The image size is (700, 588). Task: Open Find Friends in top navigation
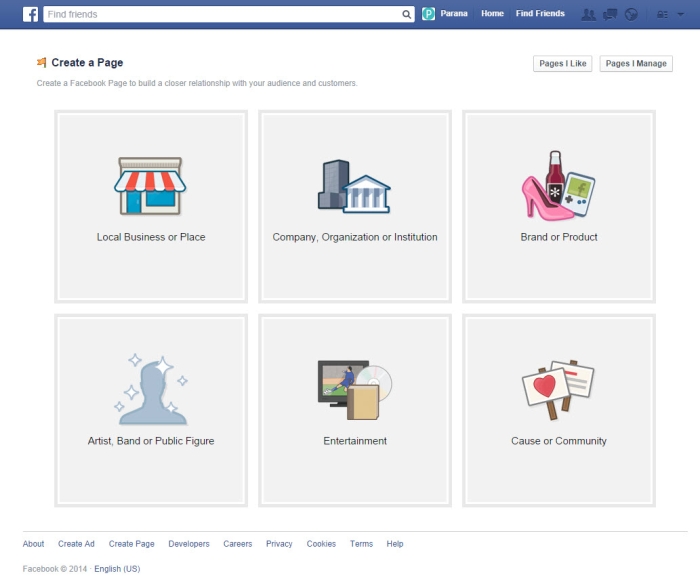click(x=540, y=14)
